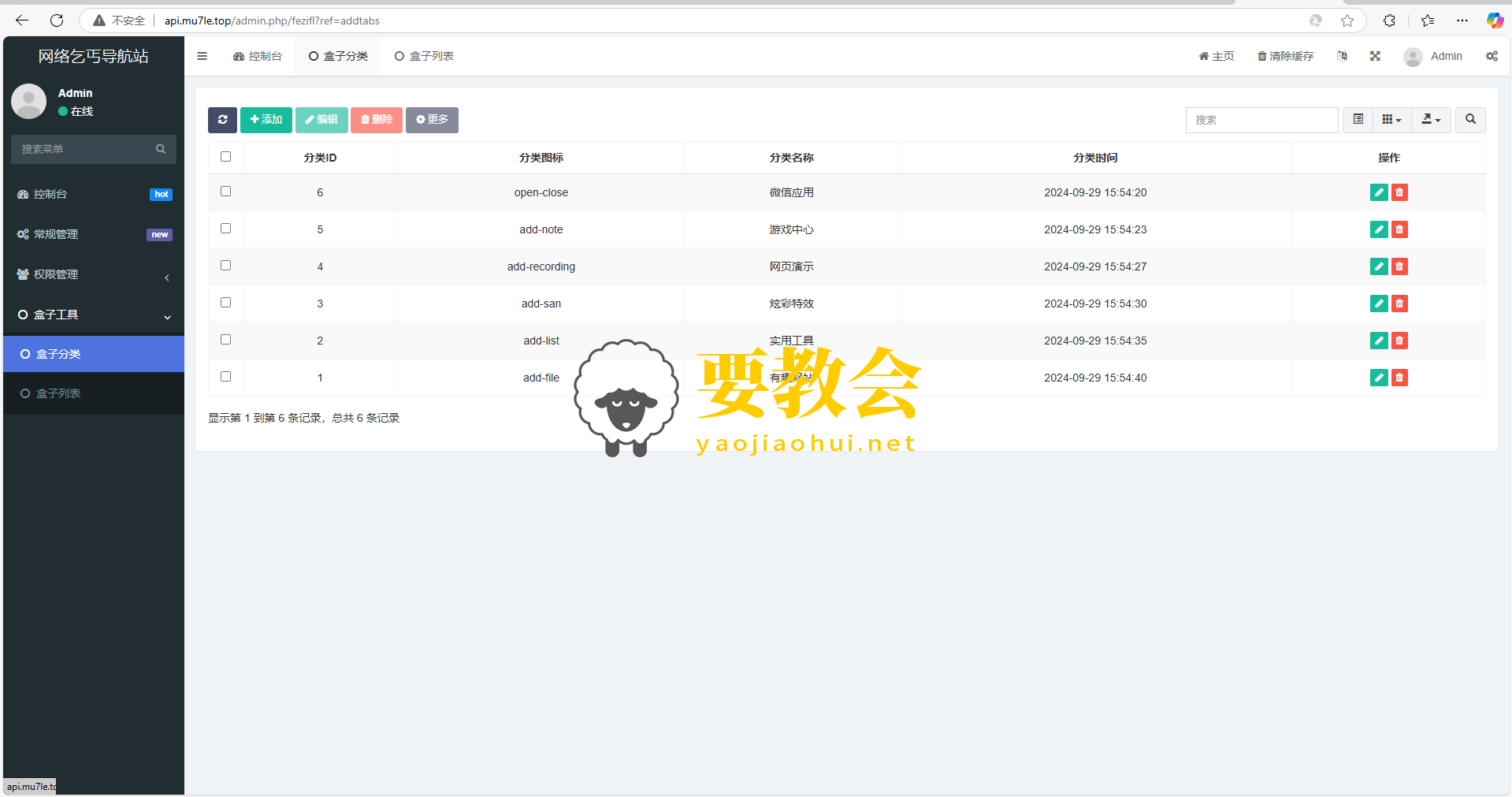This screenshot has height=797, width=1512.
Task: Reload the browser page
Action: (x=57, y=20)
